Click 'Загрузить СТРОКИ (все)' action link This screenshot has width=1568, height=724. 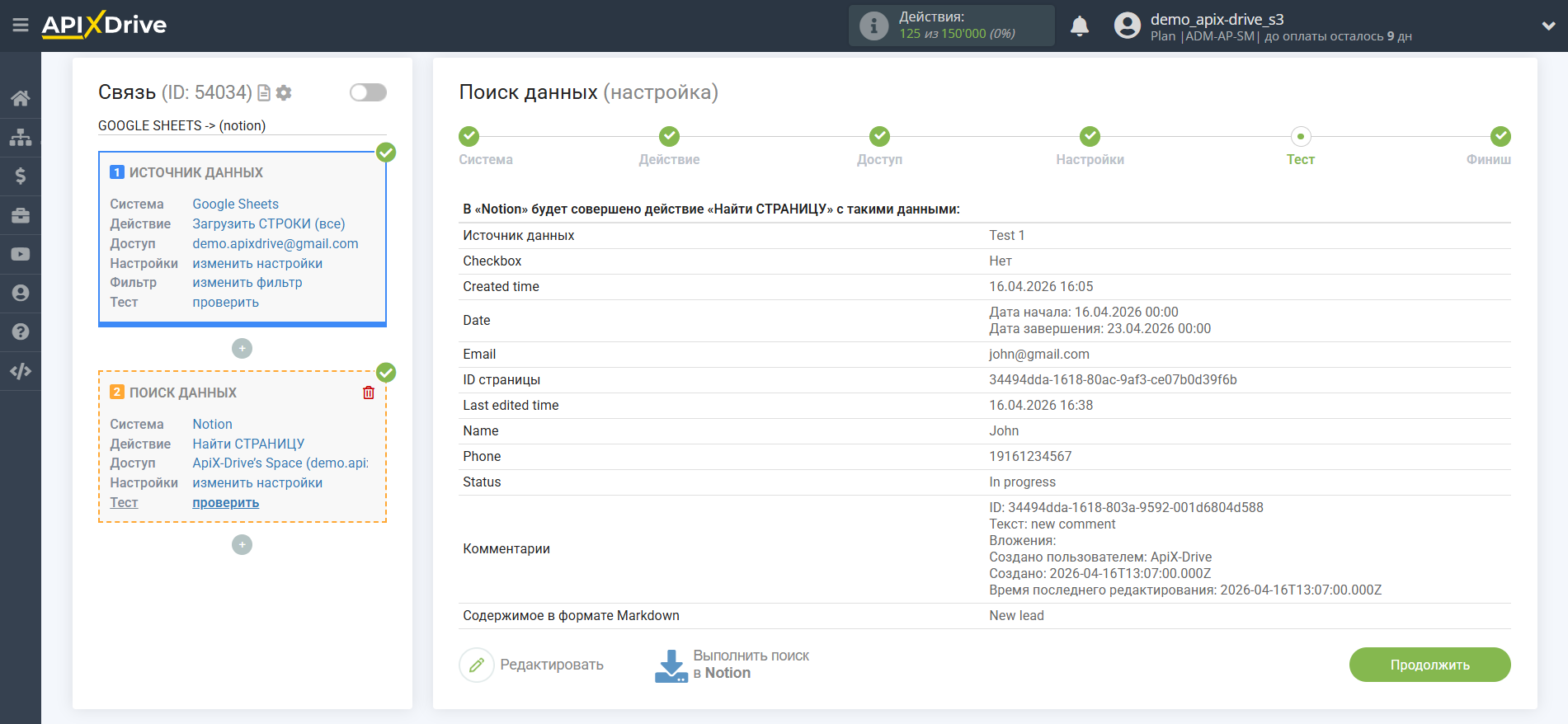pos(269,223)
